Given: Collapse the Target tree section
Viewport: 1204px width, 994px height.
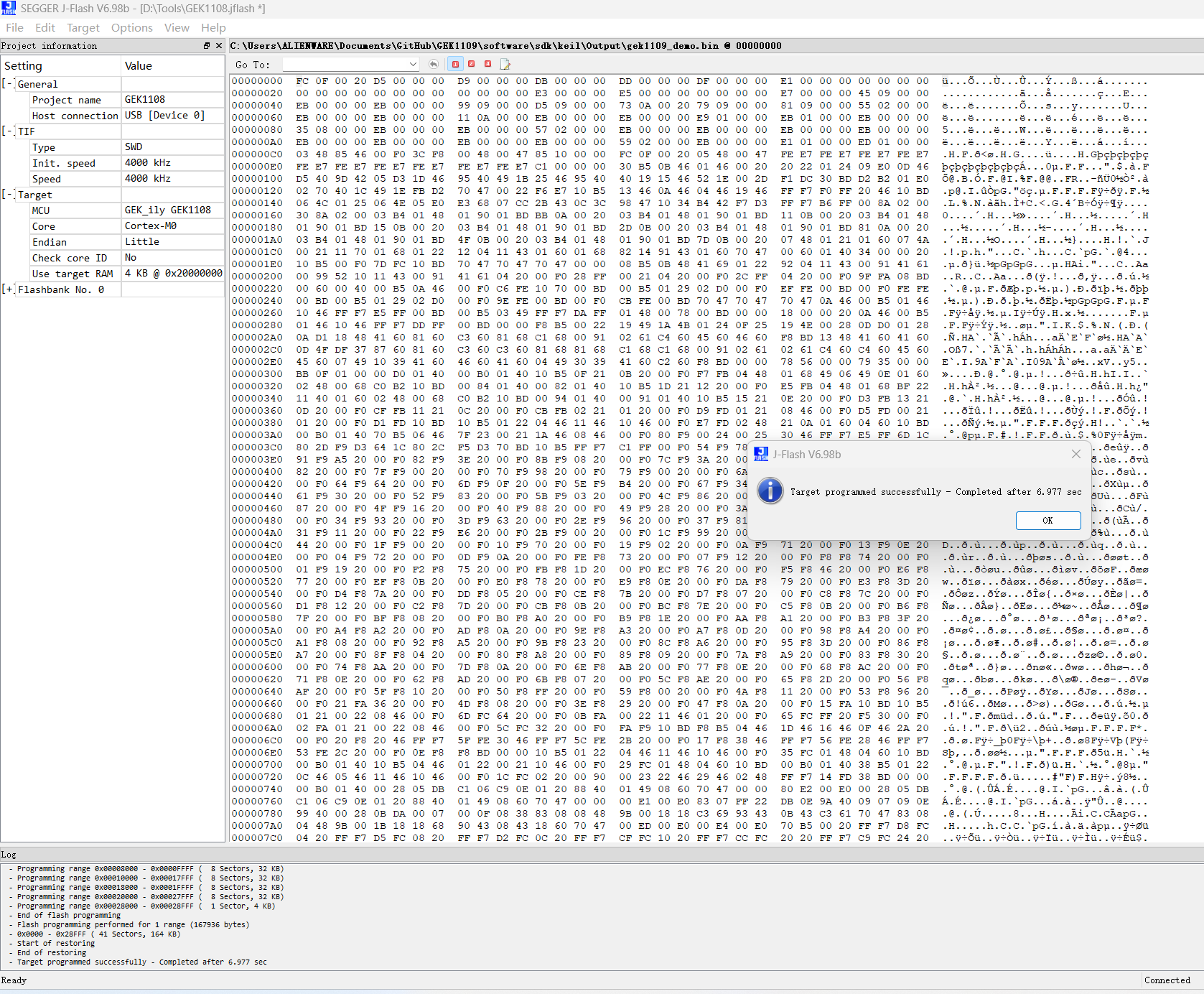Looking at the screenshot, I should tap(7, 195).
